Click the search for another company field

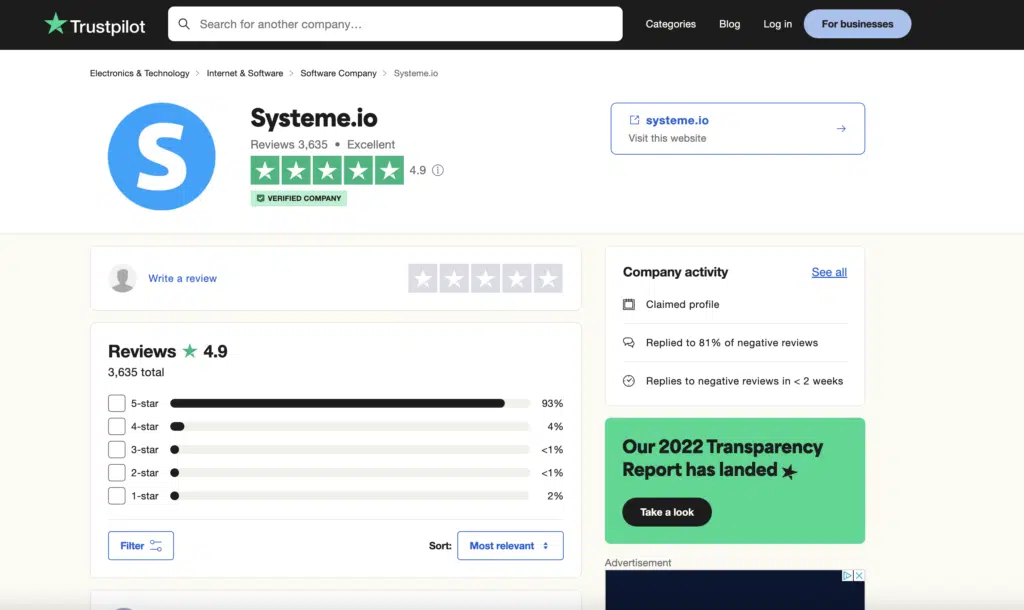pos(400,24)
